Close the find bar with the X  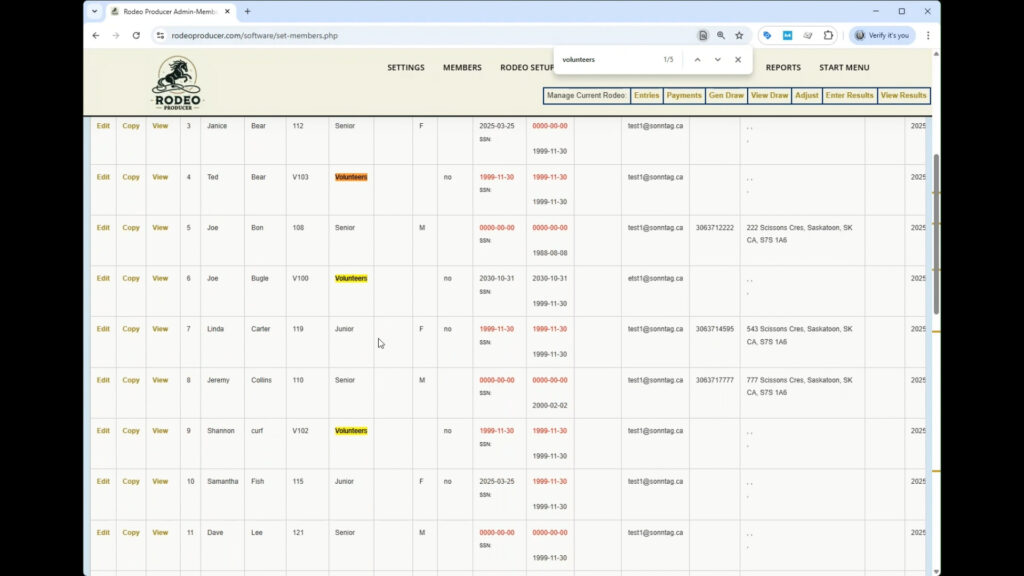coord(737,59)
